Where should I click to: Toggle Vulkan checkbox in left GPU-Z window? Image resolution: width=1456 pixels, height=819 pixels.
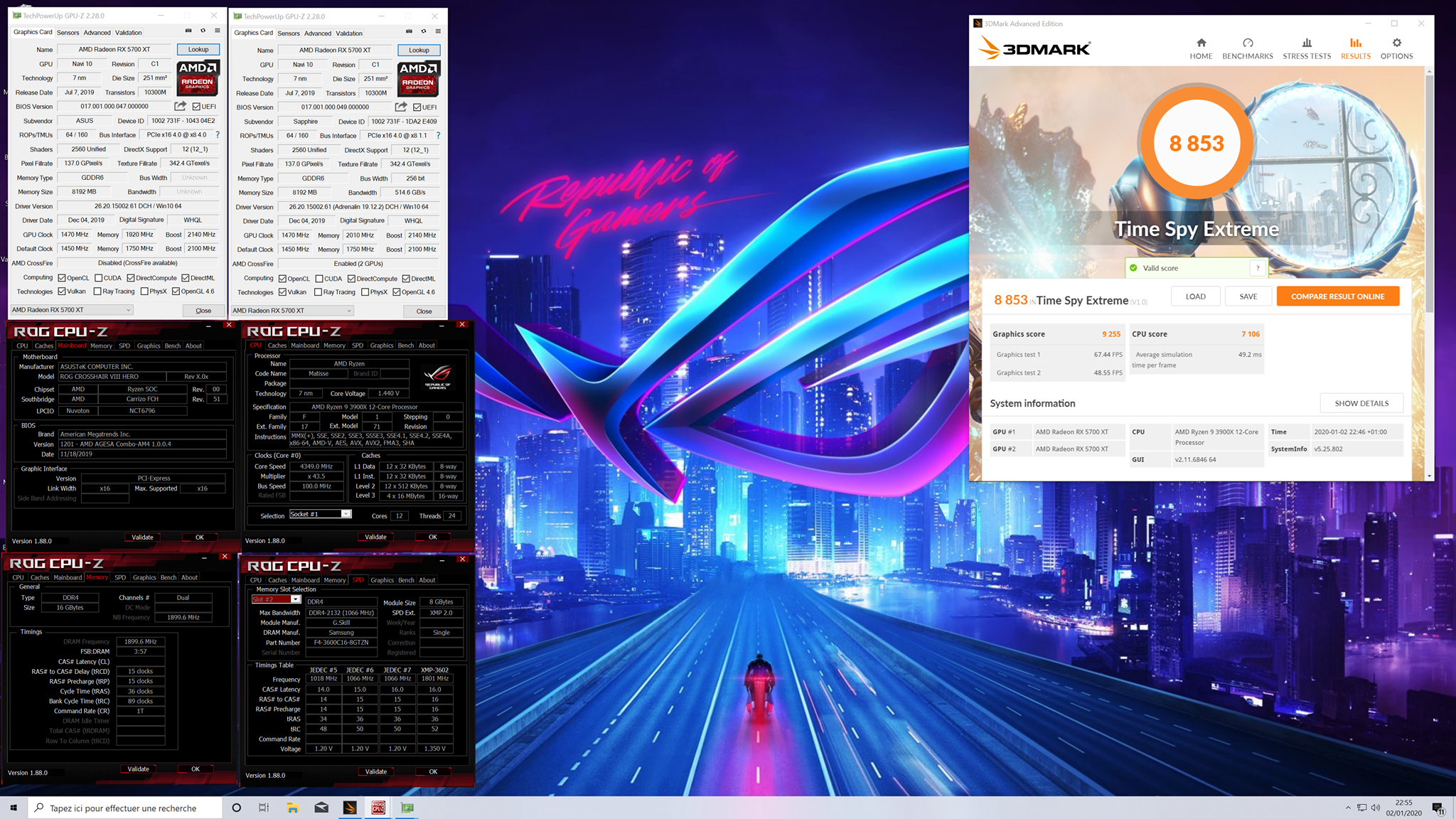point(62,291)
